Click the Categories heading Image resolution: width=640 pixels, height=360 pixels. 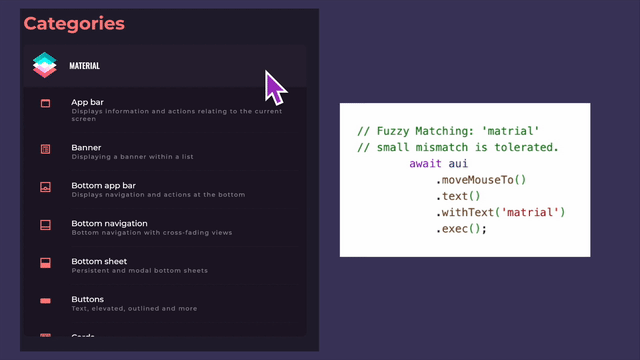point(74,24)
